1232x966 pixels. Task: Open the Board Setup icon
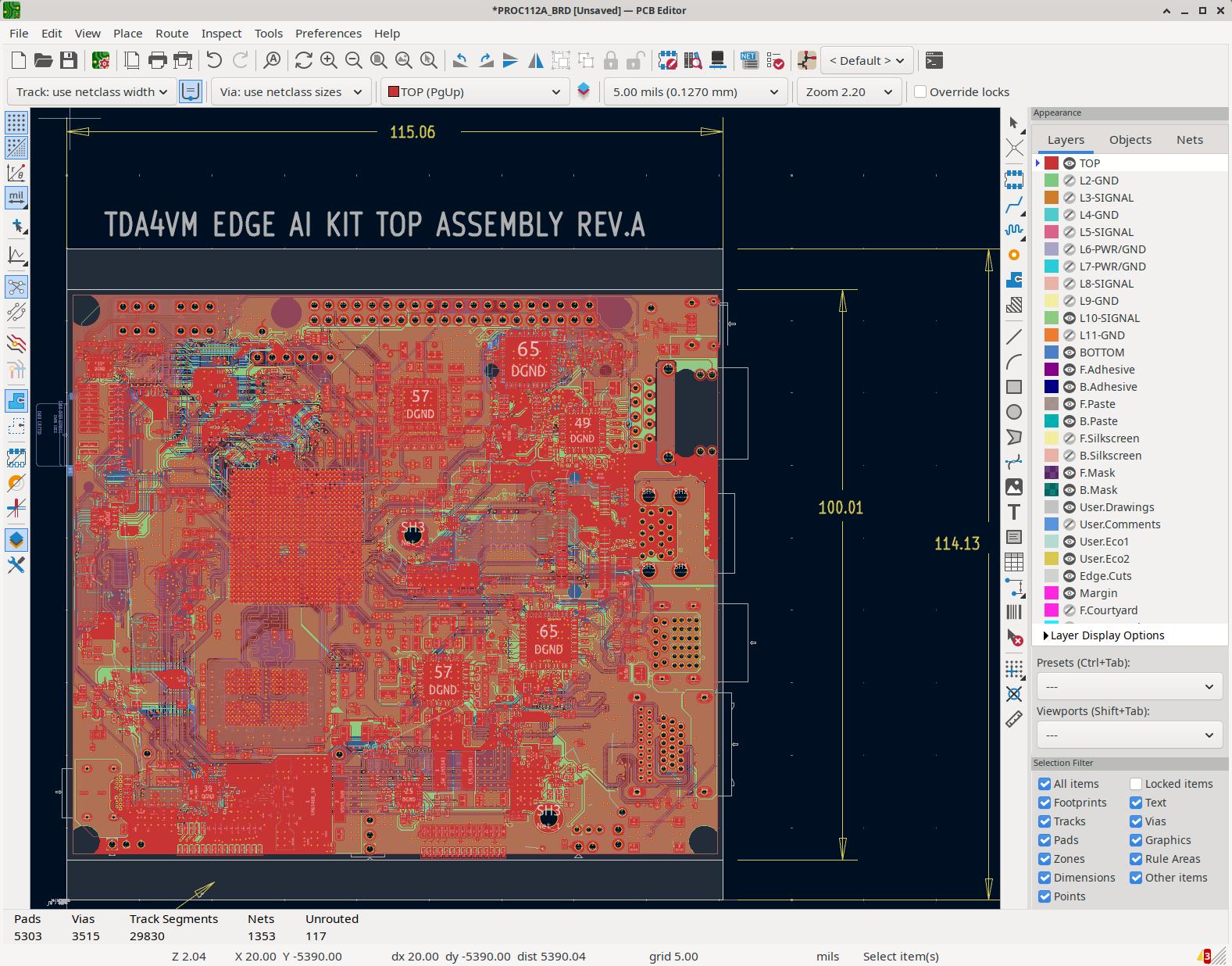[x=101, y=60]
